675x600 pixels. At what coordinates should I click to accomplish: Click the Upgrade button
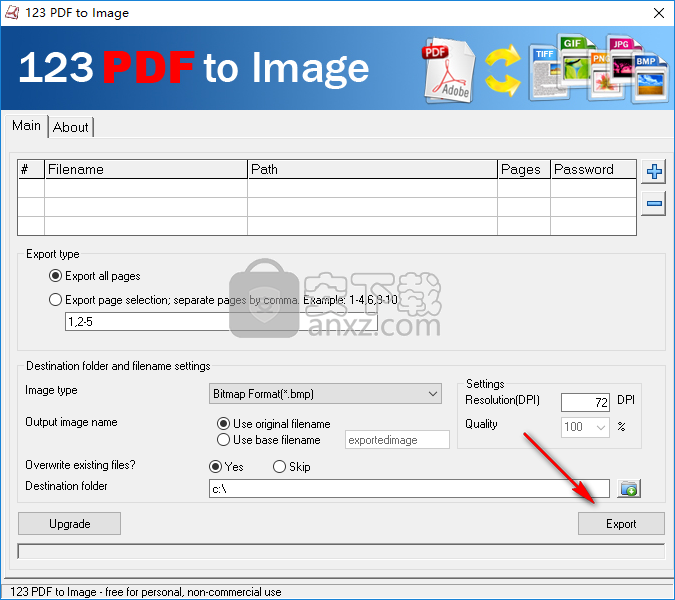[x=69, y=524]
